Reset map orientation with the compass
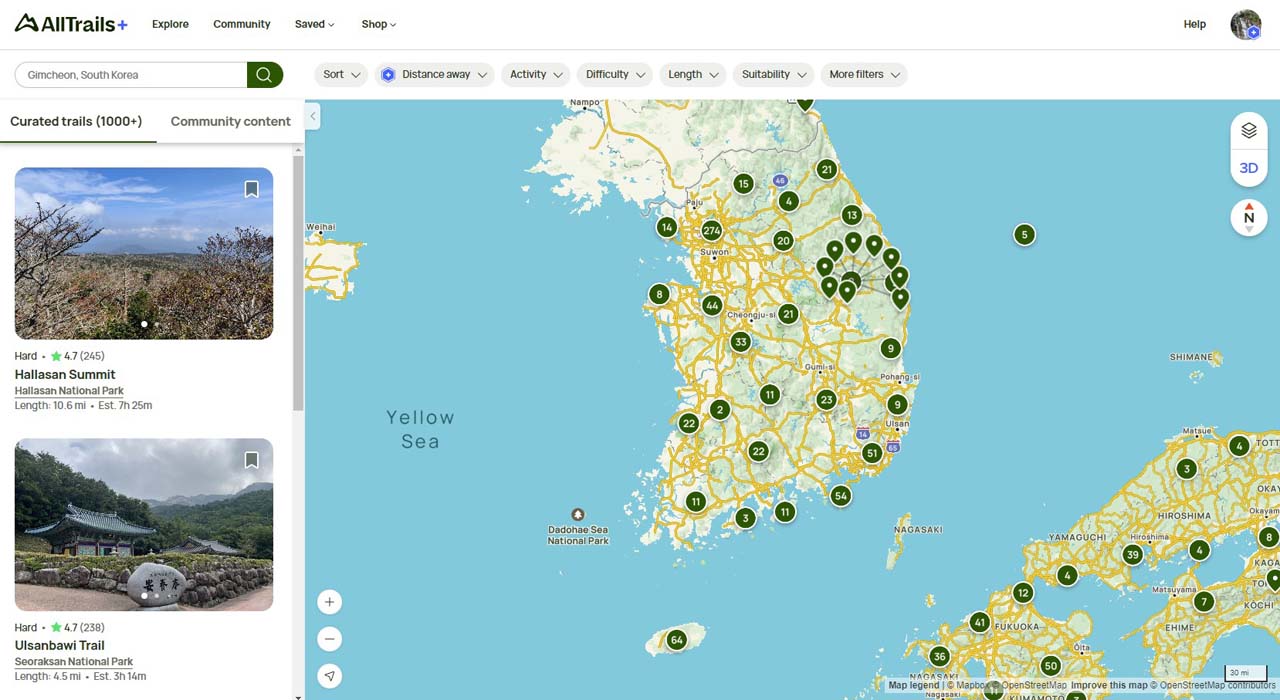This screenshot has height=700, width=1280. [1249, 218]
